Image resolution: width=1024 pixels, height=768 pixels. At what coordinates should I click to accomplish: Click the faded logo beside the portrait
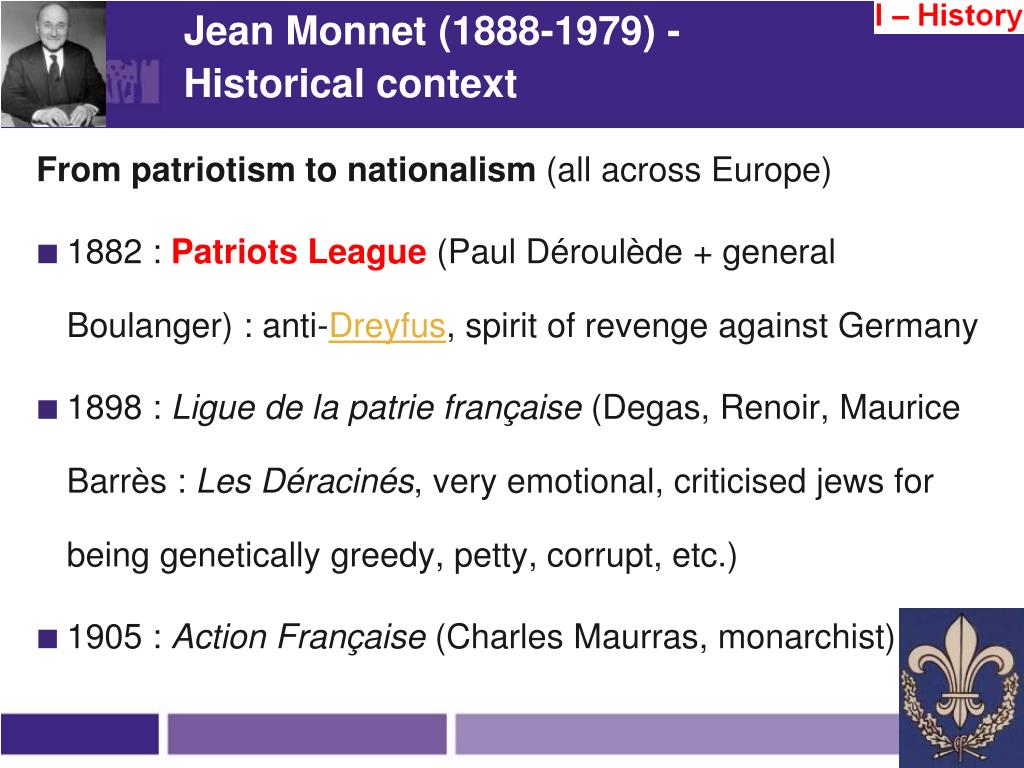133,81
